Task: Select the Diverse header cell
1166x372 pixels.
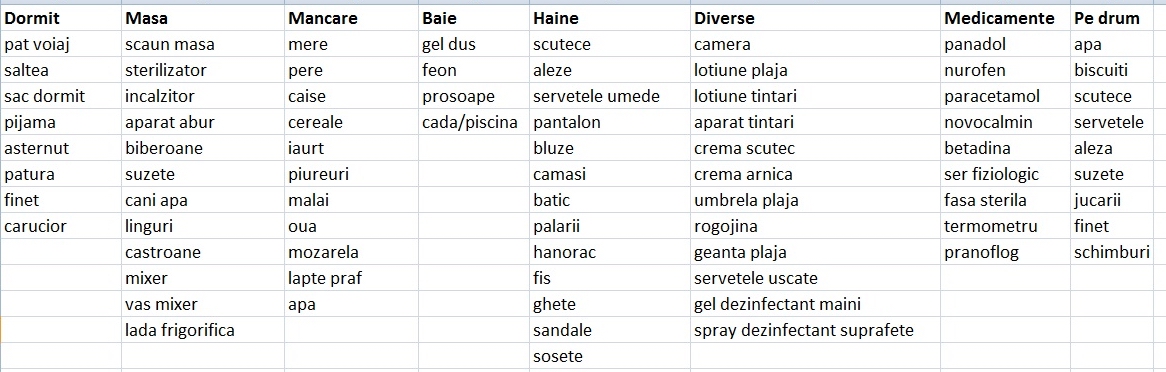Action: (815, 18)
